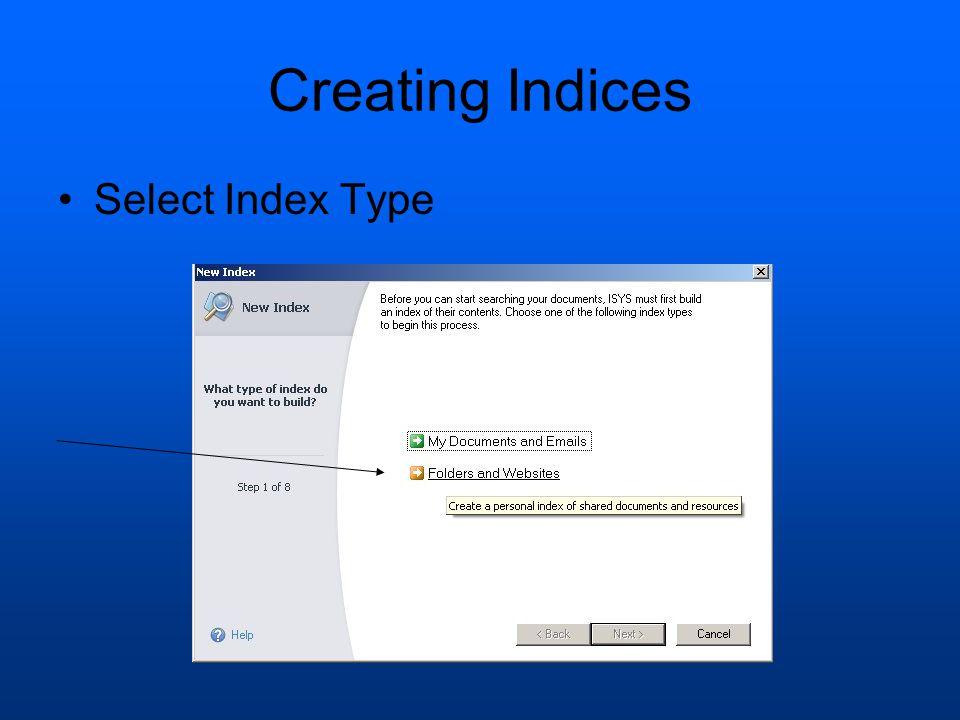Click the blue Help question mark icon

tap(218, 635)
